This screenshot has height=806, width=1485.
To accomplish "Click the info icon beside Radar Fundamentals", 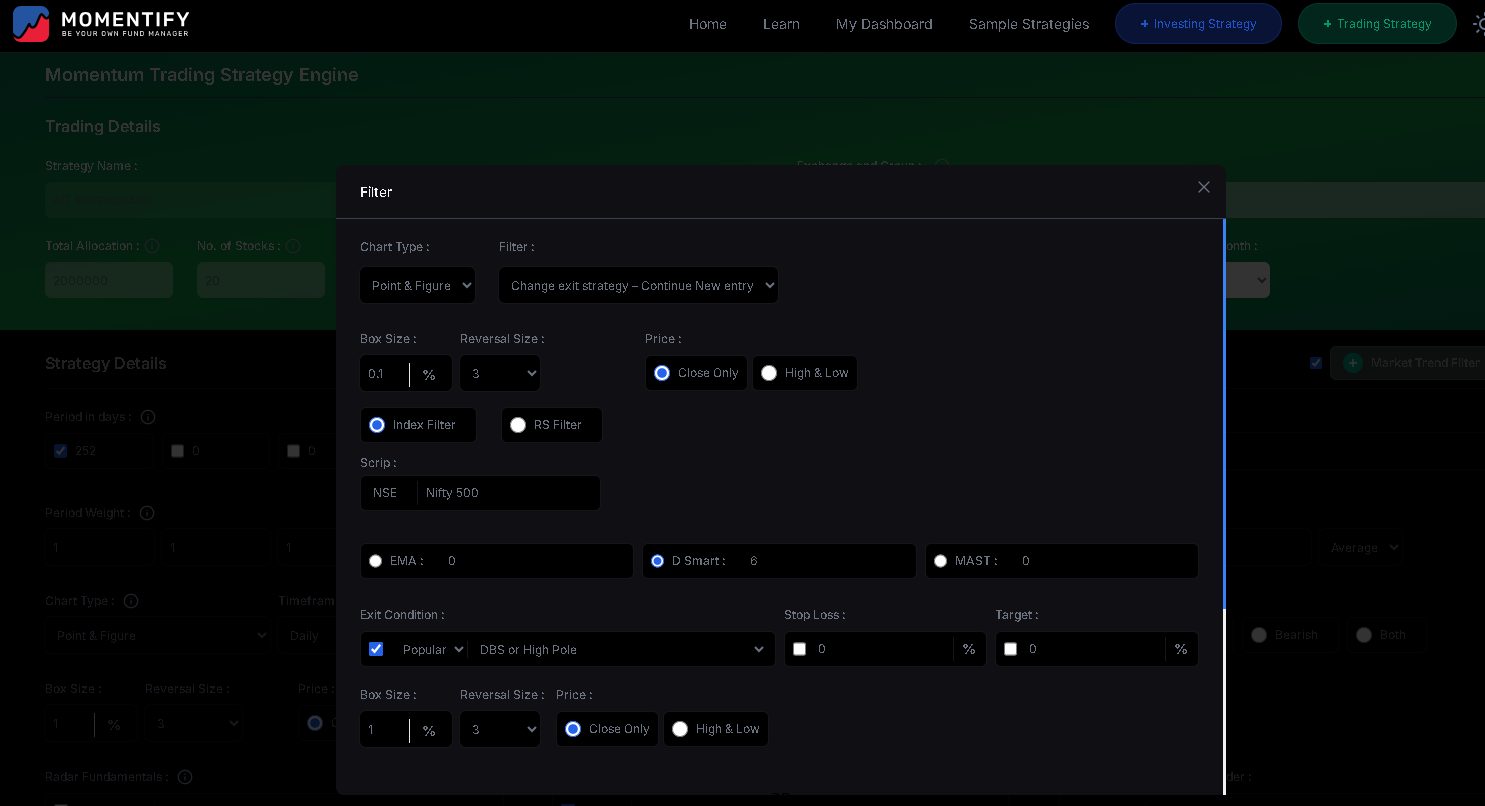I will [185, 777].
